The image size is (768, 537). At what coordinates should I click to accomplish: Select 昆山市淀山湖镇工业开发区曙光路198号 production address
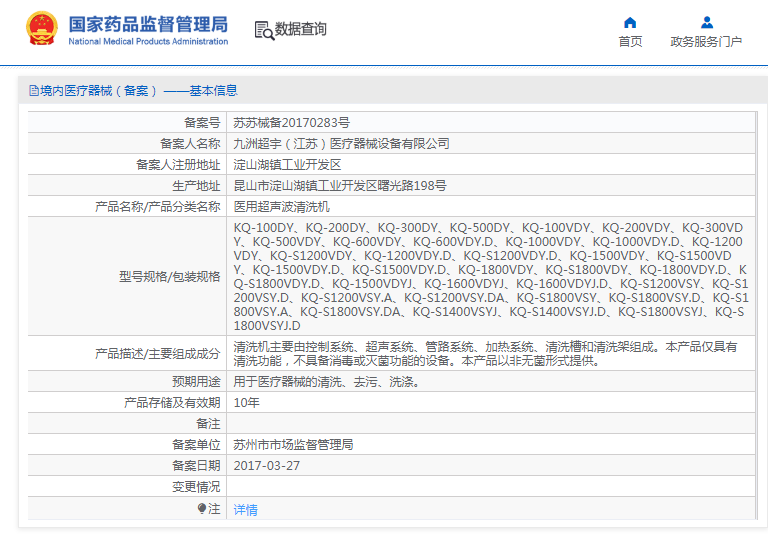[340, 186]
